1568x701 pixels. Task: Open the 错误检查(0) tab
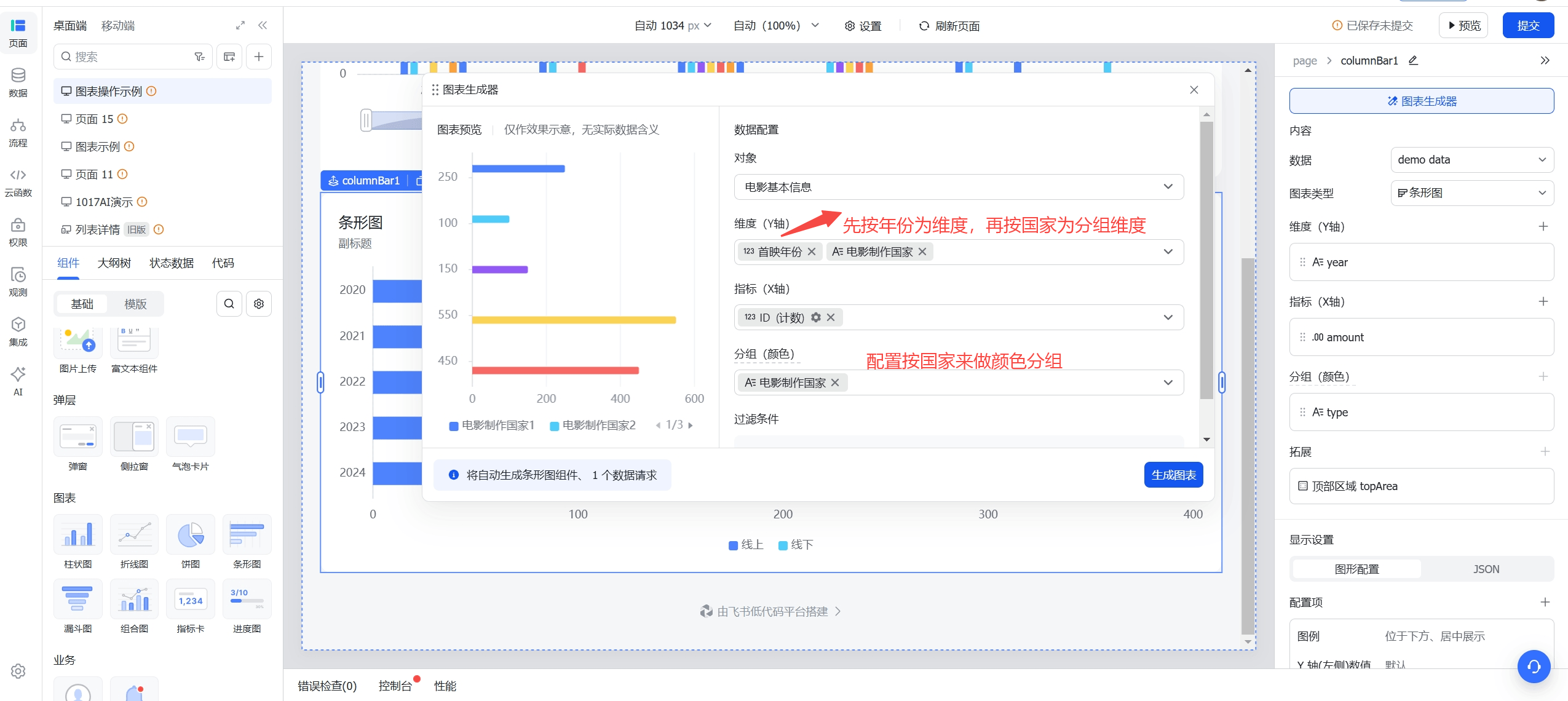pyautogui.click(x=327, y=686)
